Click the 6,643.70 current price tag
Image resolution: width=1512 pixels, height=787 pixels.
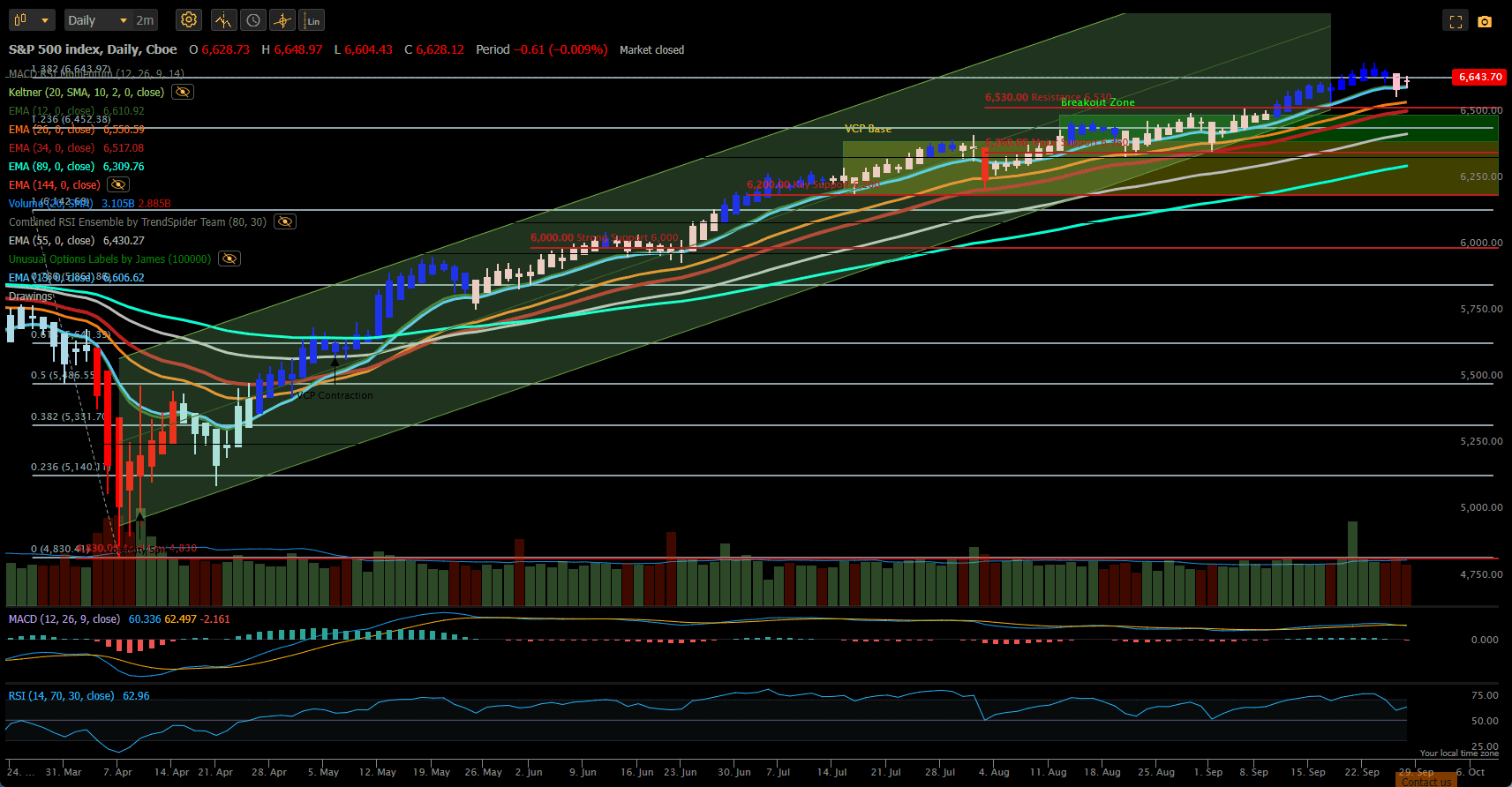(x=1479, y=77)
